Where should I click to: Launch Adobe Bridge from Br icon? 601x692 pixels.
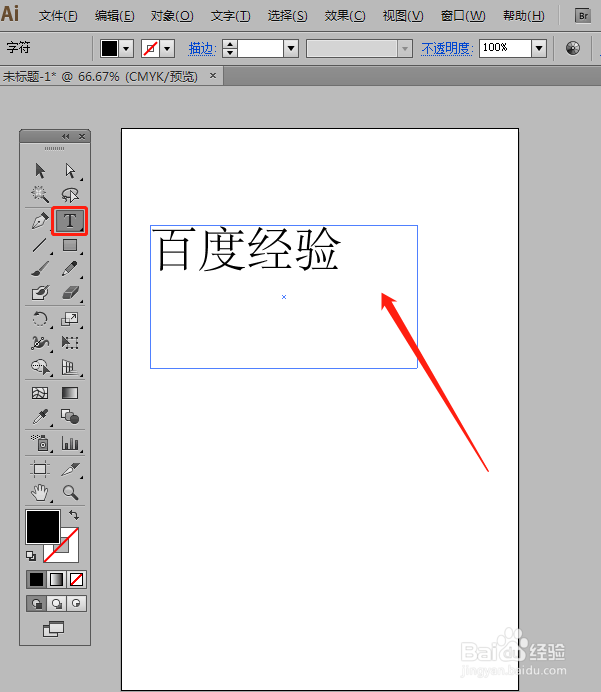[583, 16]
